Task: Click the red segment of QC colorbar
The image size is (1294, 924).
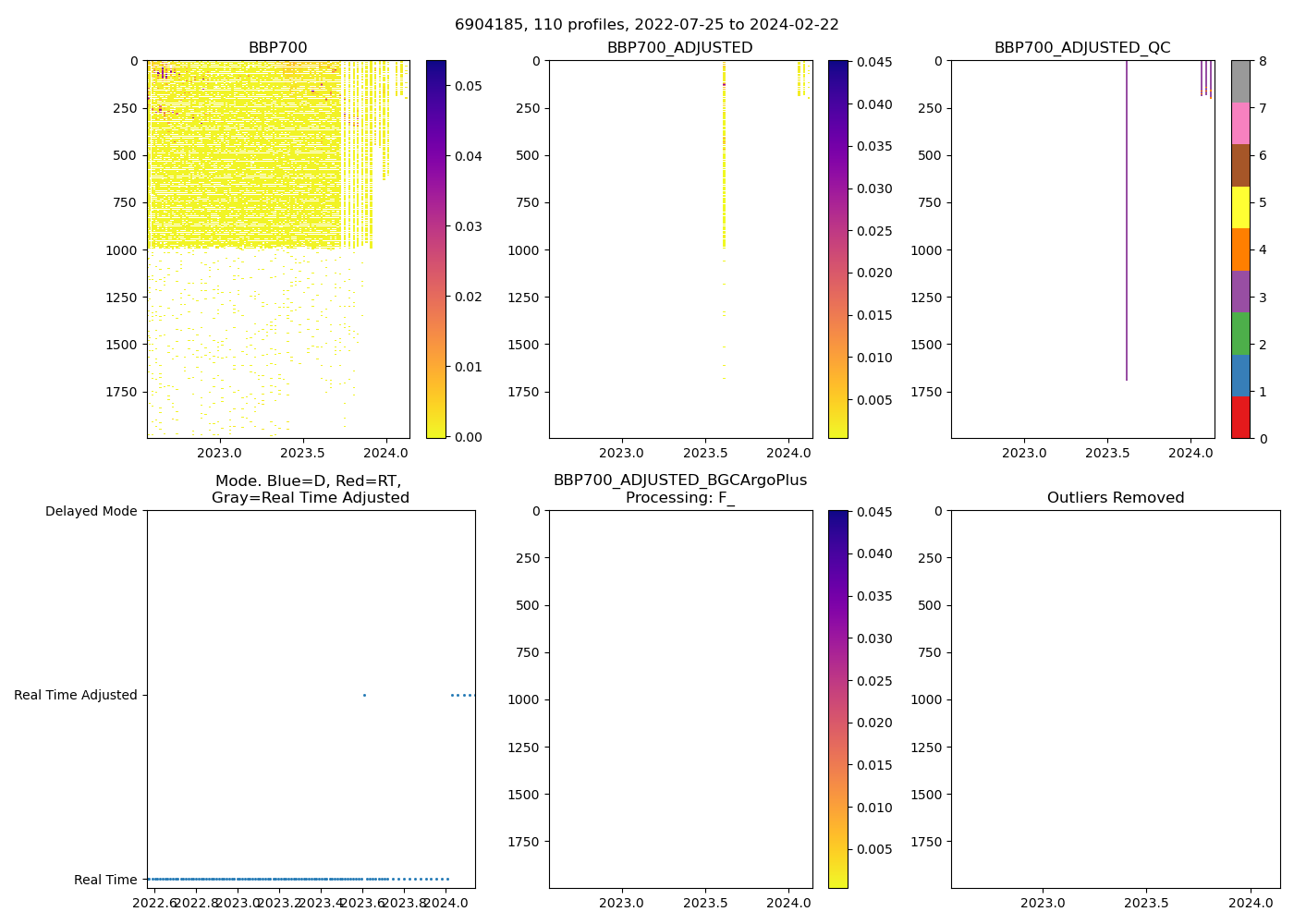Action: [1240, 417]
